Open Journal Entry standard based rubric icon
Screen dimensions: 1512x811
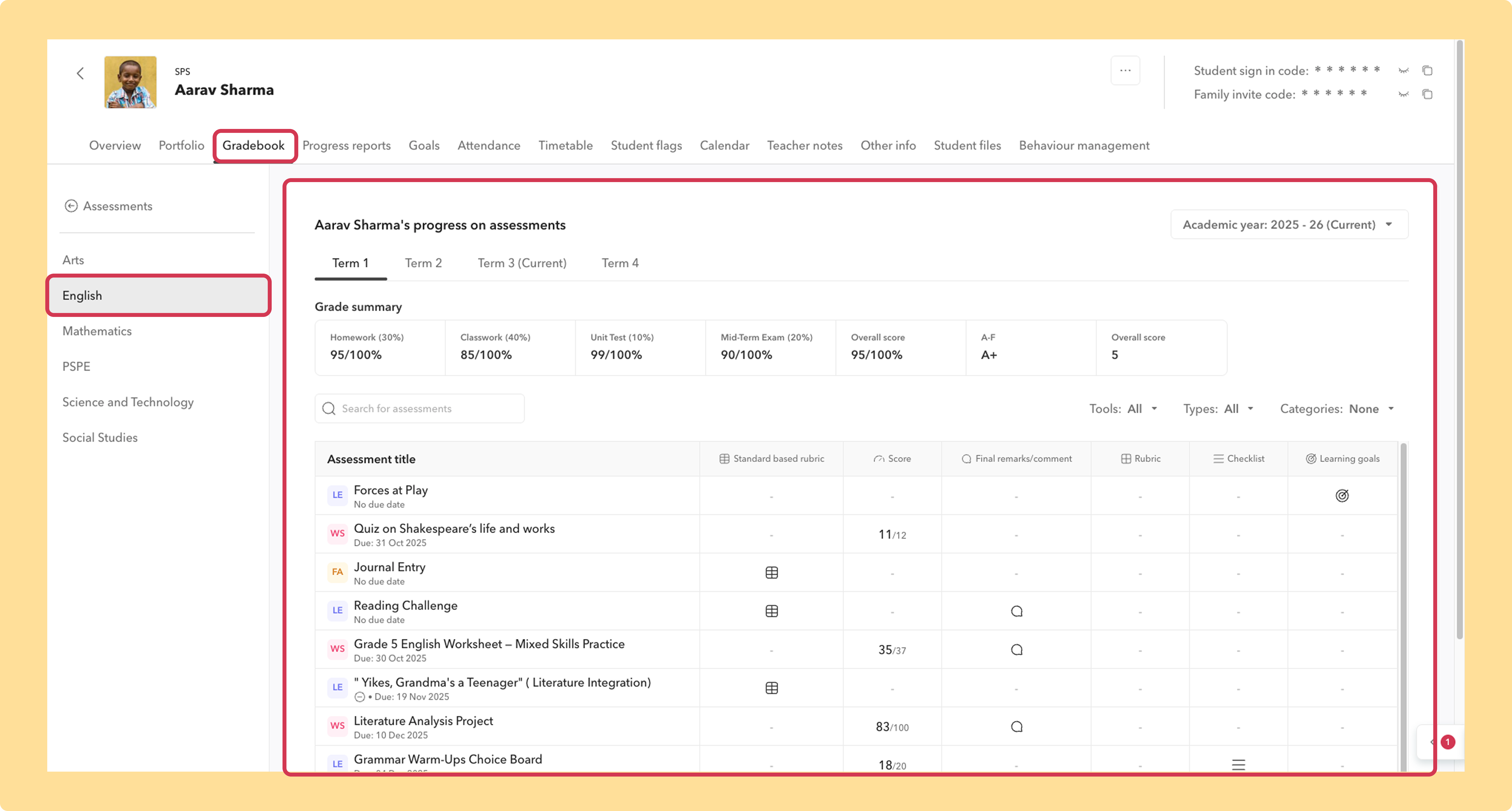click(x=771, y=573)
